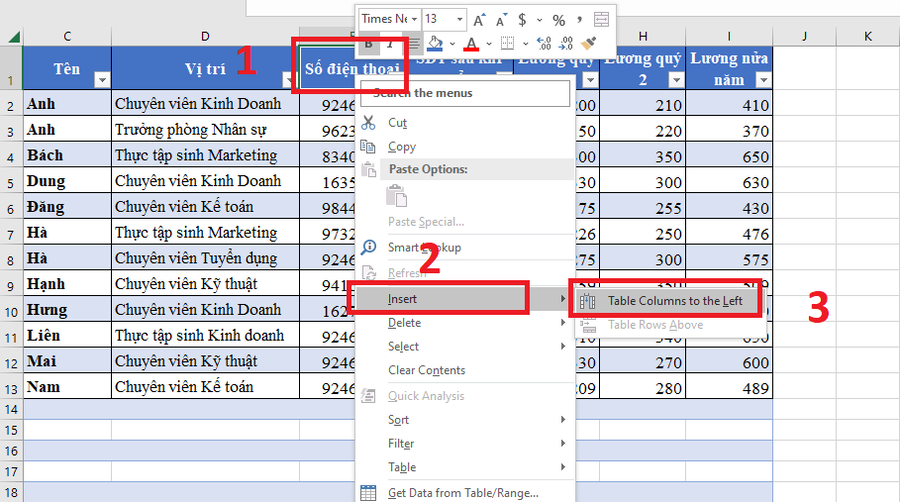This screenshot has height=502, width=900.
Task: Click the Vị trí header cell
Action: [205, 68]
